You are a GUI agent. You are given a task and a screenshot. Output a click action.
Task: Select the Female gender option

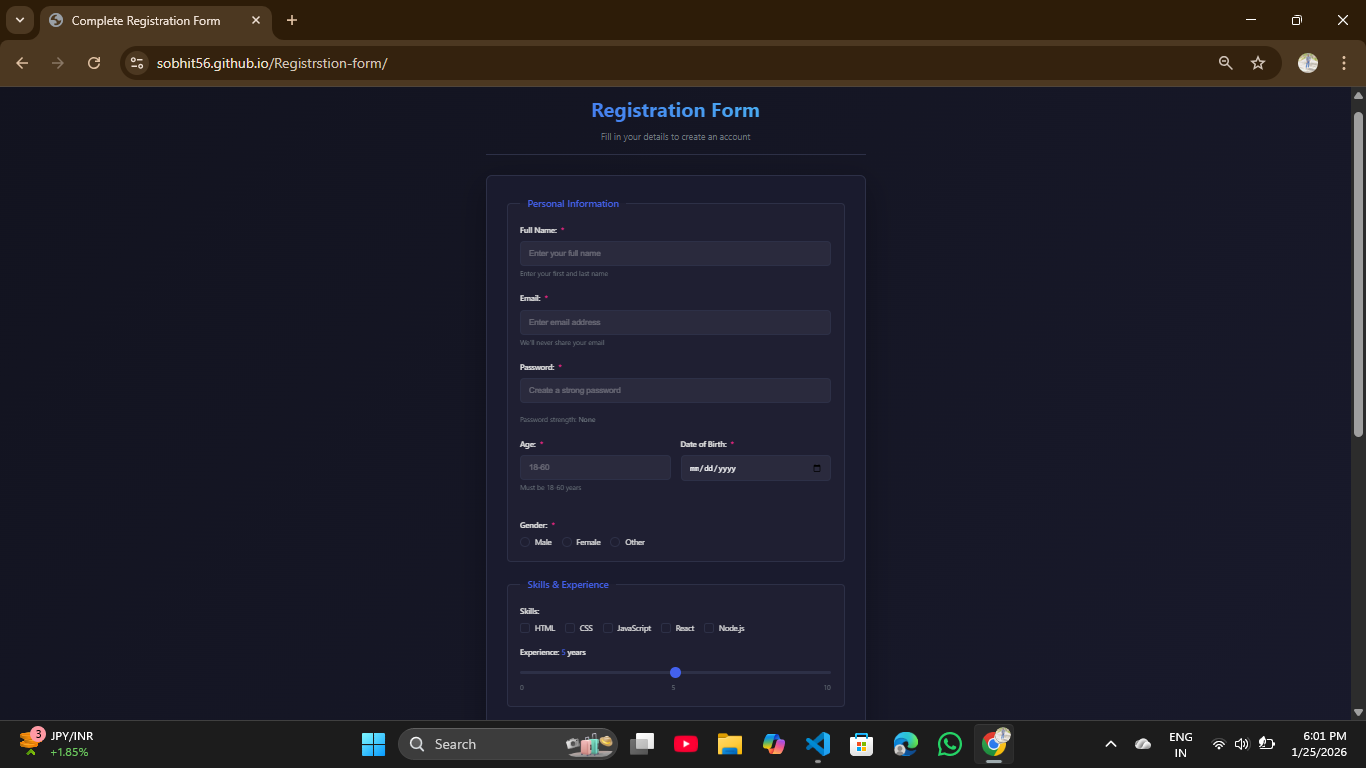click(x=566, y=541)
